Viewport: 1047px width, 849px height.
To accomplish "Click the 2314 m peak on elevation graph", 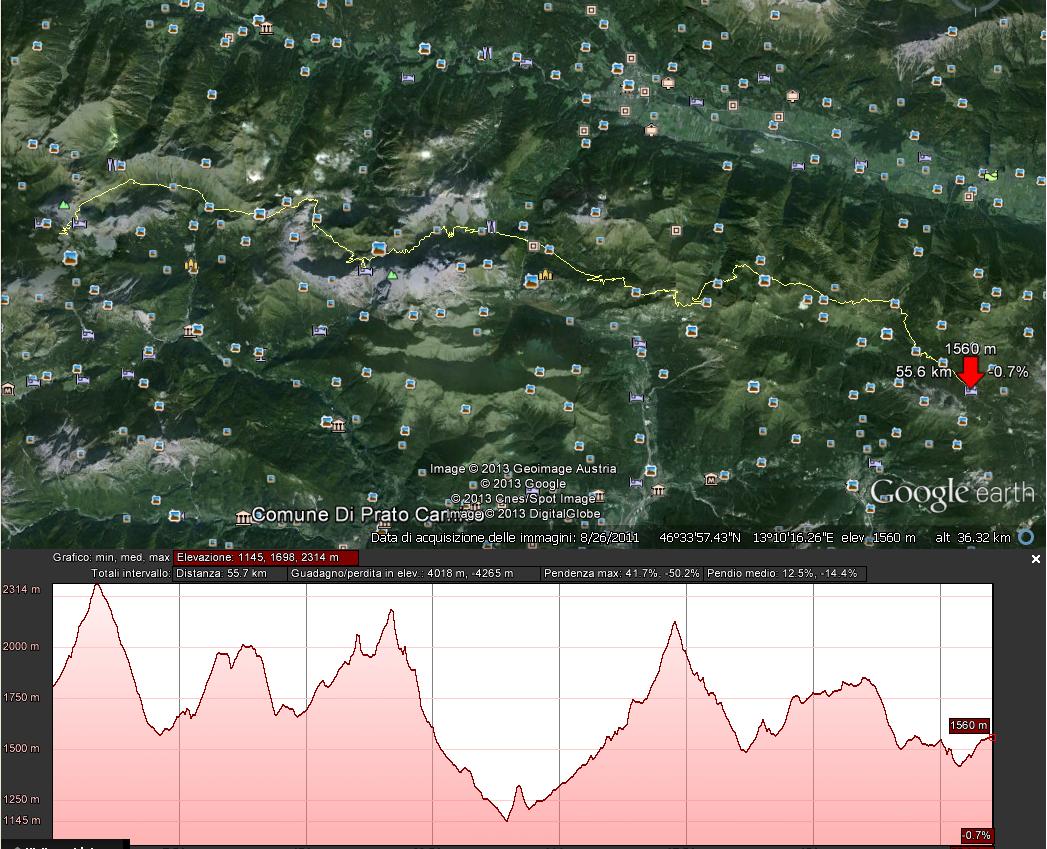I will (x=97, y=584).
